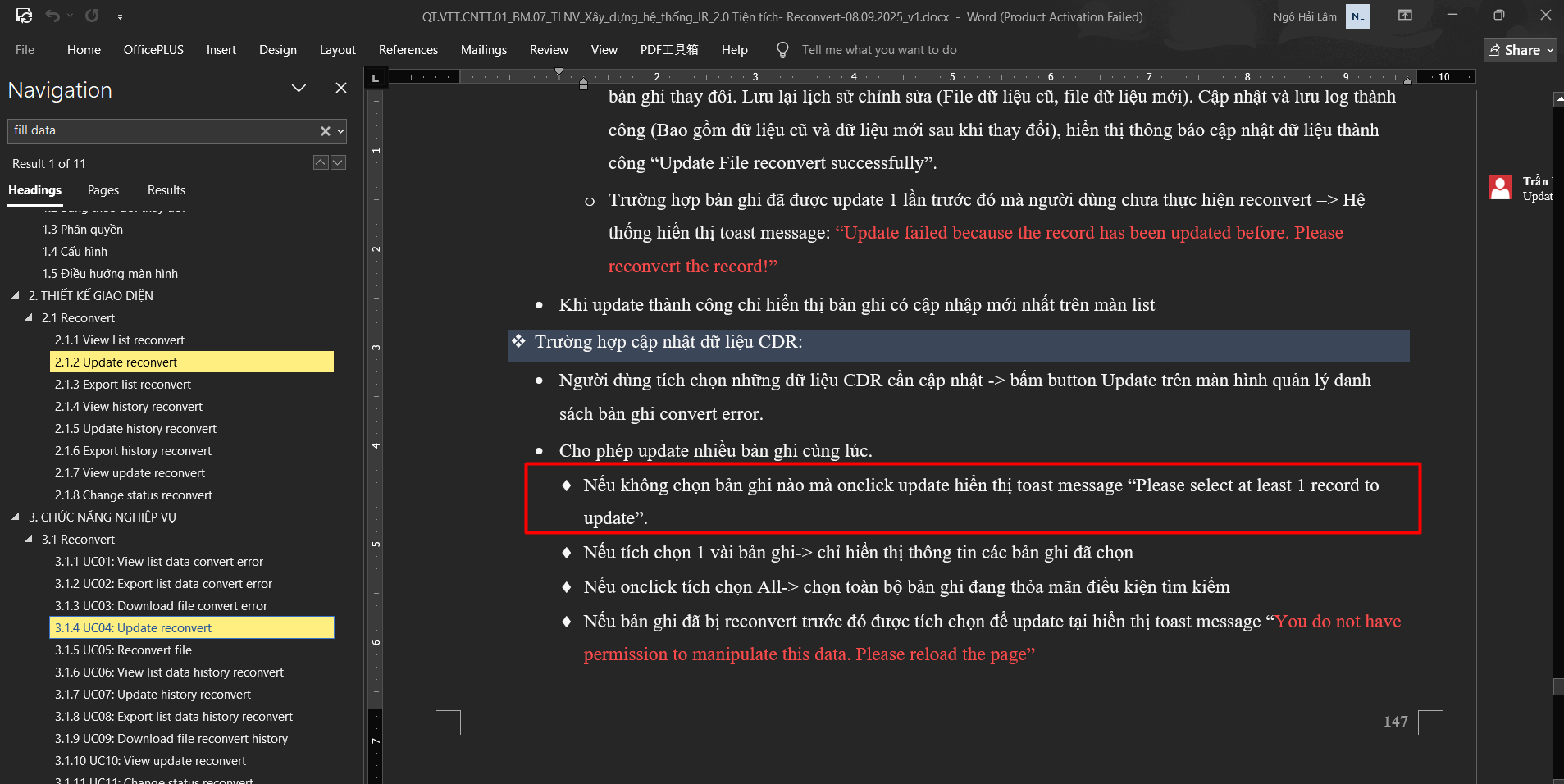Click the NL user account avatar

[1357, 16]
